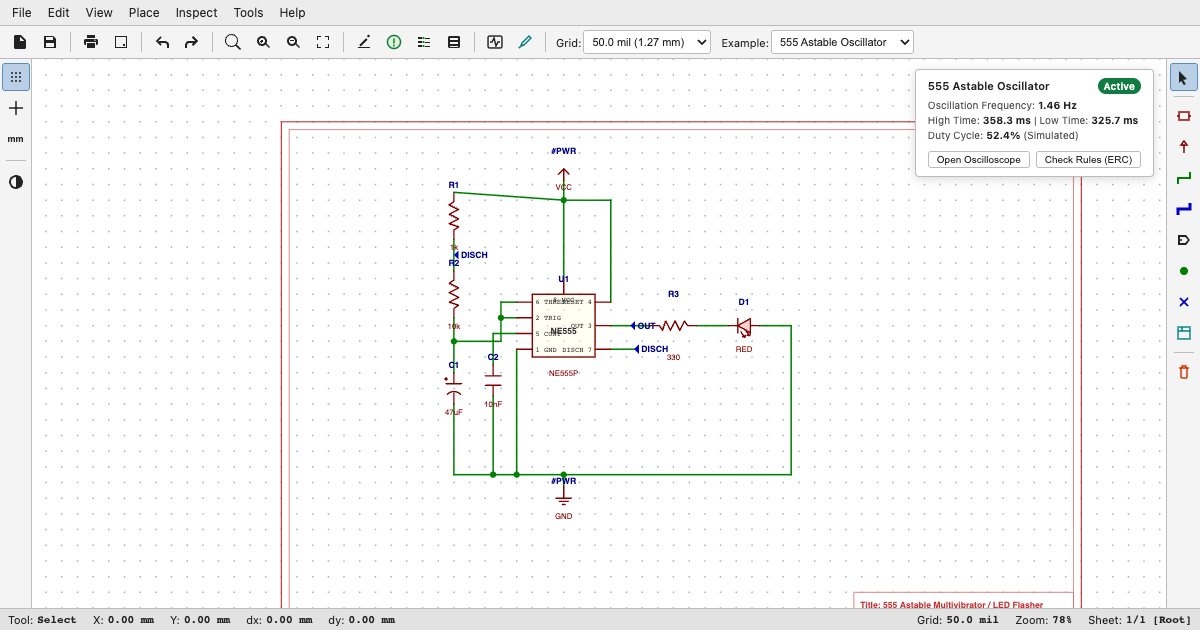Screen dimensions: 1200x630
Task: Toggle the full crosshair cursor
Action: [16, 108]
